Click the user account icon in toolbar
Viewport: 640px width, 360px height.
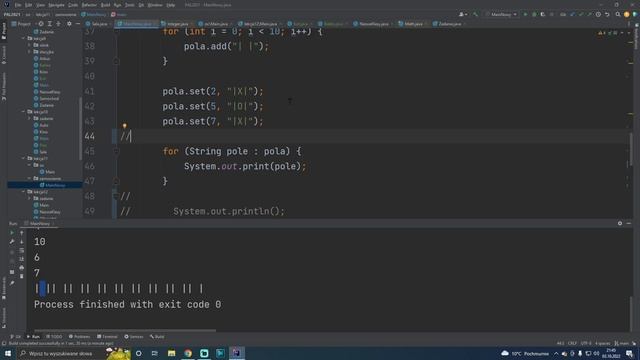pyautogui.click(x=462, y=14)
